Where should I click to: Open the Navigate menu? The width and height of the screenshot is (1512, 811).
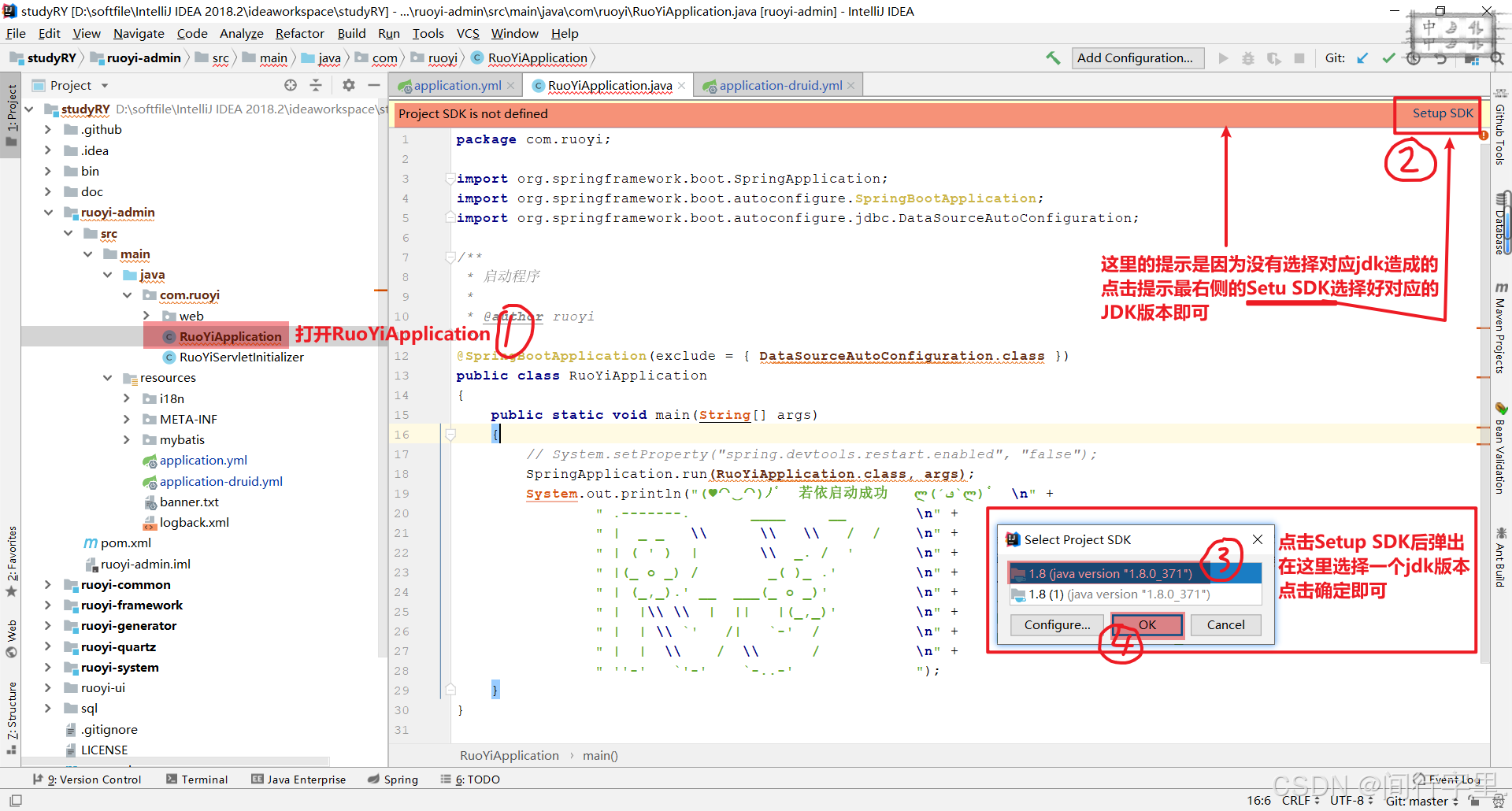click(x=139, y=33)
